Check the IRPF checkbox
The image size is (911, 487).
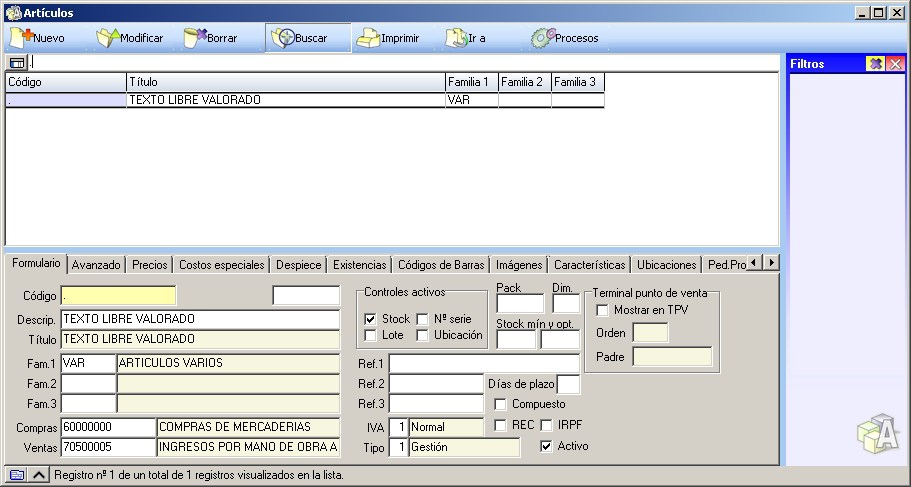pos(546,425)
